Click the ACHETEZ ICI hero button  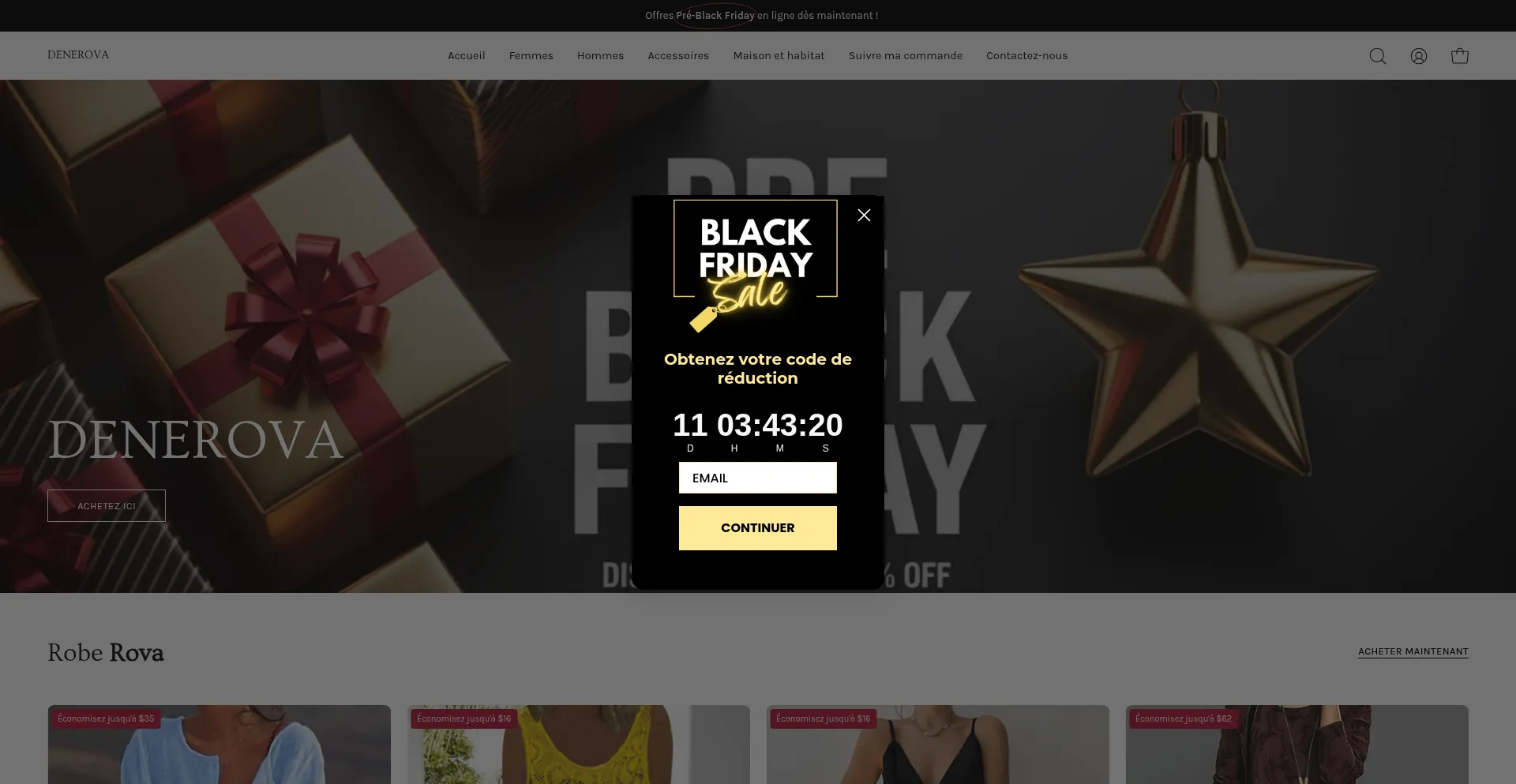point(107,506)
